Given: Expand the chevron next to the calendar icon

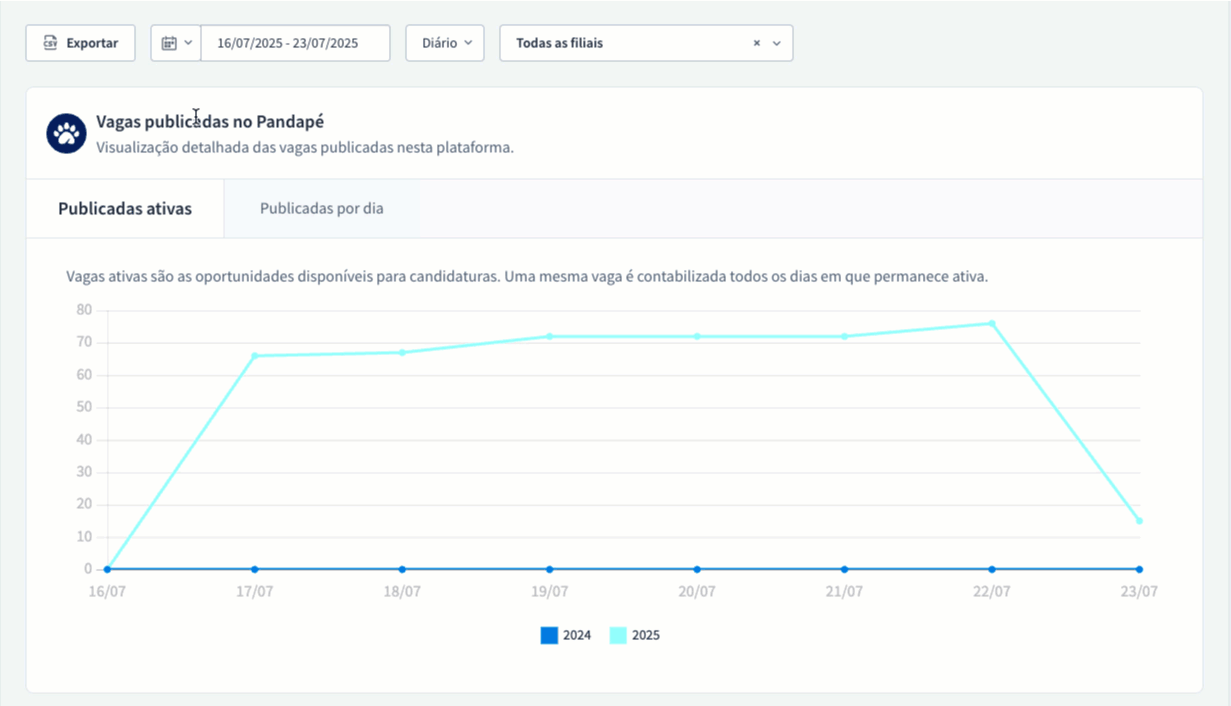Looking at the screenshot, I should pos(188,43).
